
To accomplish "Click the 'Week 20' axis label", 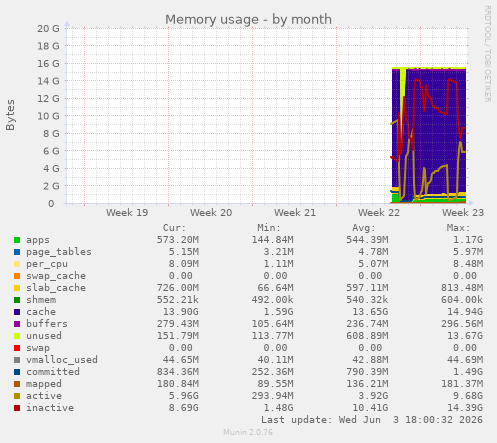I will [x=211, y=213].
